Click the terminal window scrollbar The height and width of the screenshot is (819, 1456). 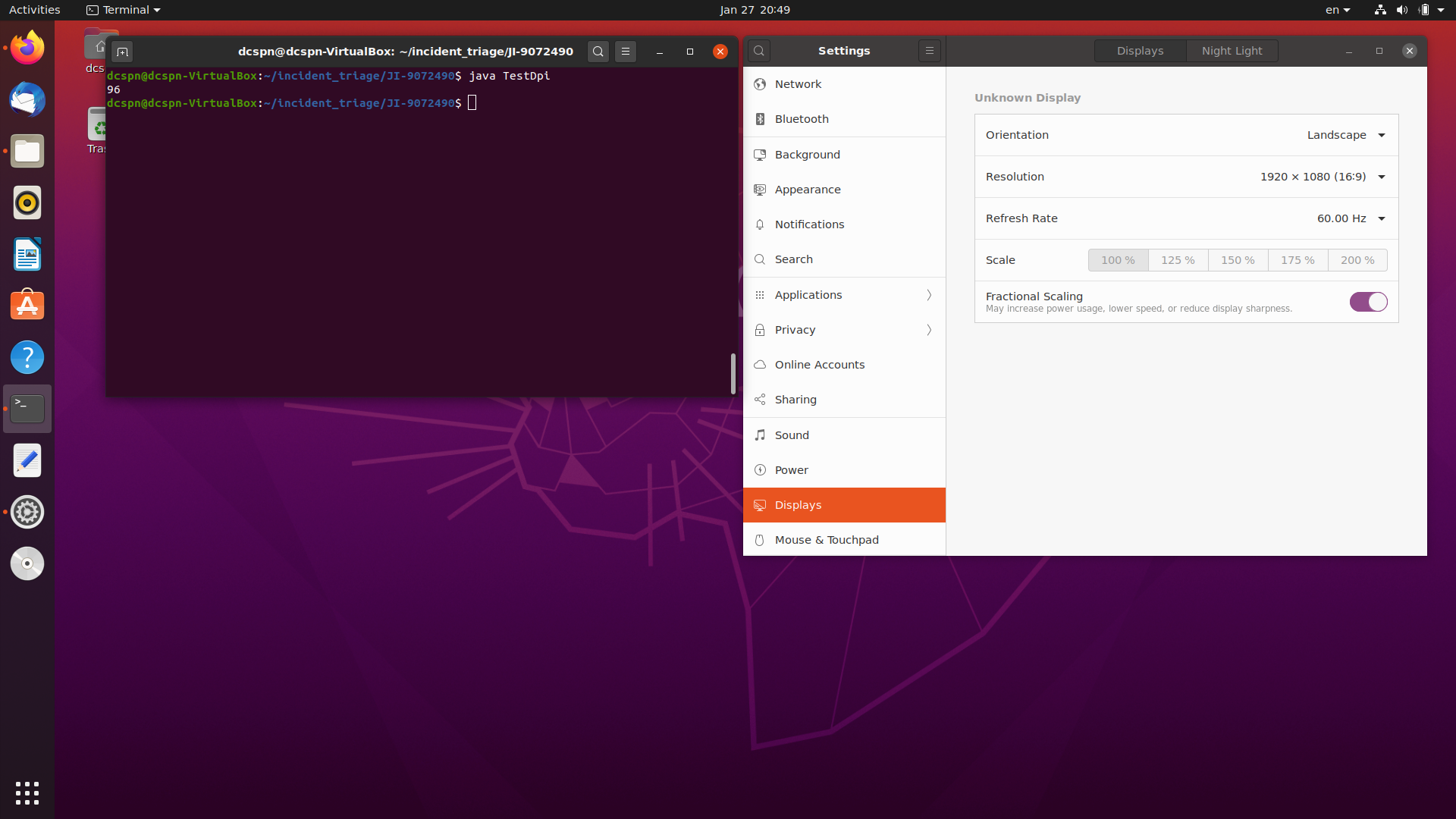point(733,373)
